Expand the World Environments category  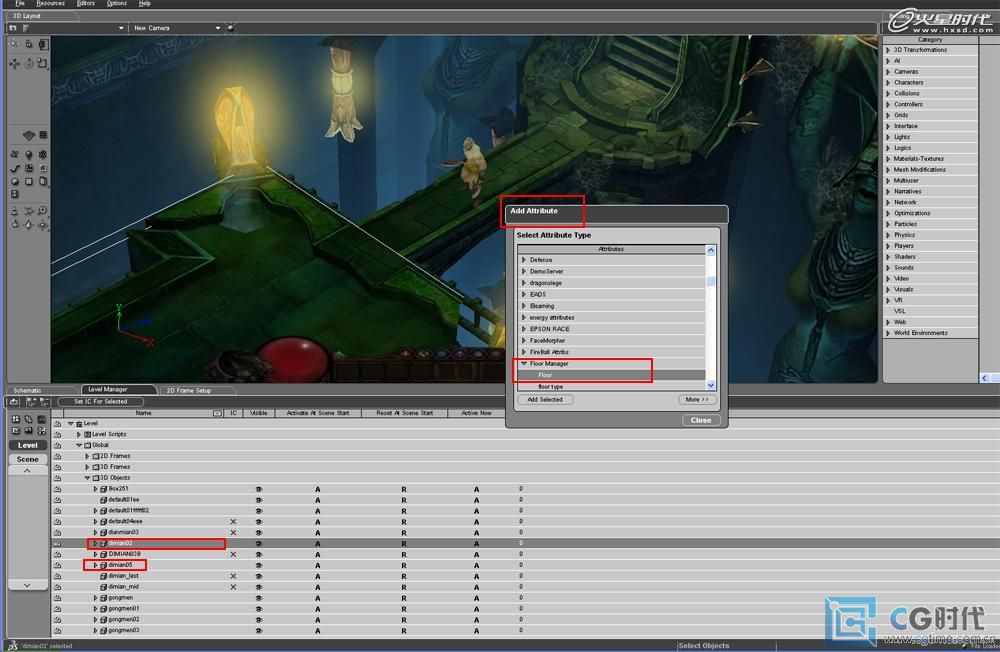[x=888, y=333]
